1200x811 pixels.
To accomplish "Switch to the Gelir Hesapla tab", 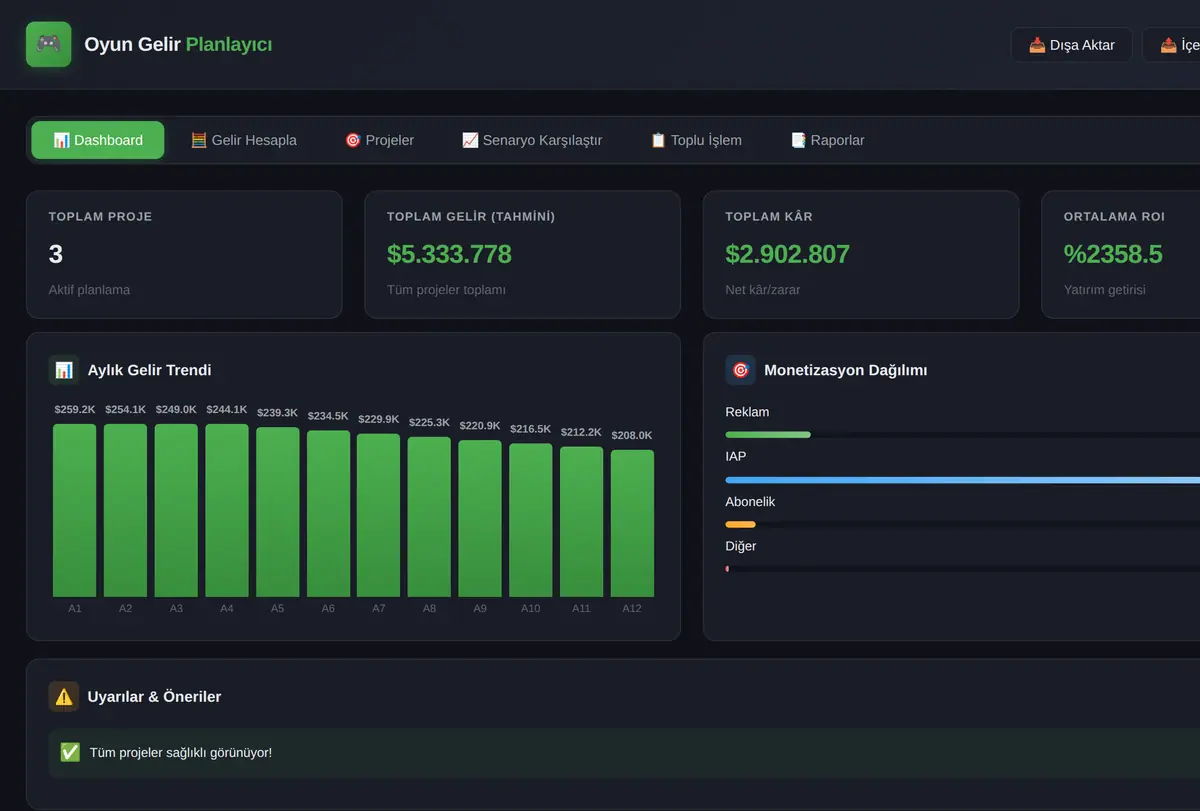I will (244, 140).
